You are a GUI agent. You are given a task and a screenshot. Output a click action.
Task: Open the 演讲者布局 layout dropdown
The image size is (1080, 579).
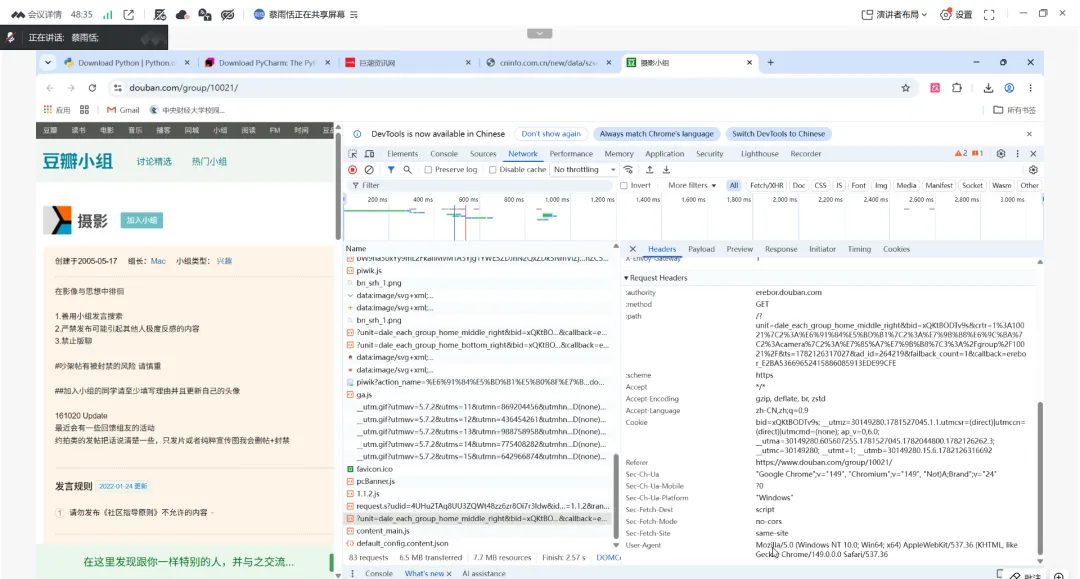894,14
